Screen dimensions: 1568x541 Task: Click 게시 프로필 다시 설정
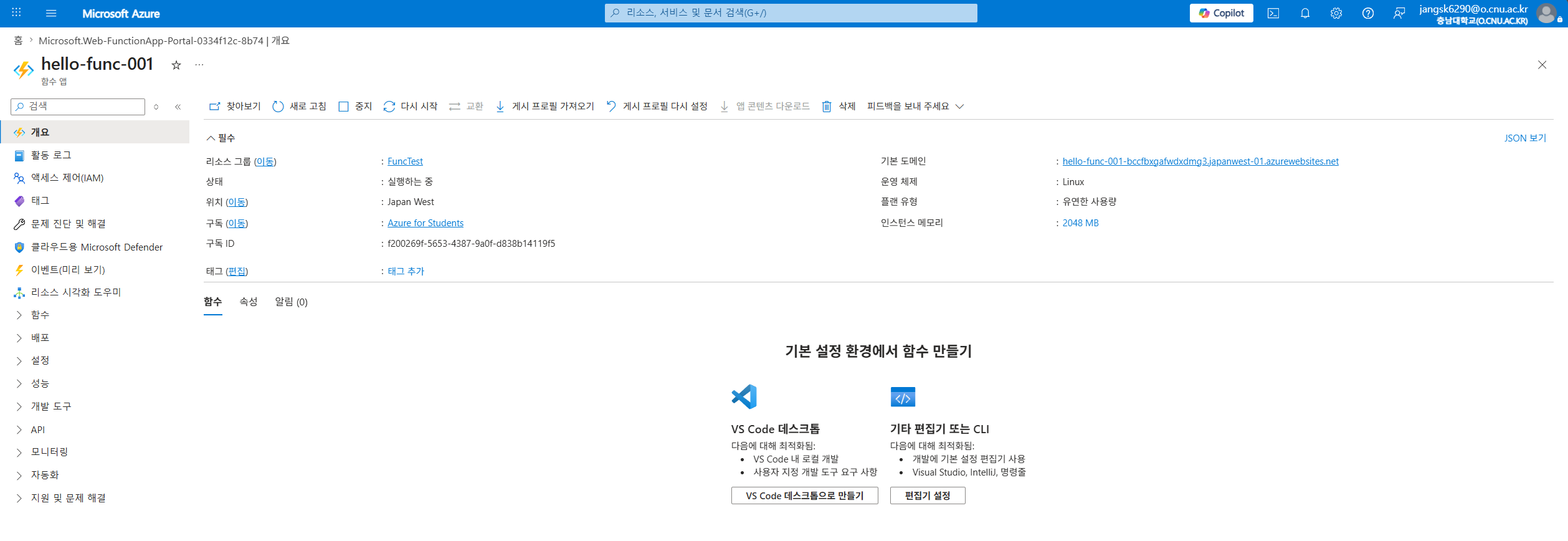tap(657, 107)
